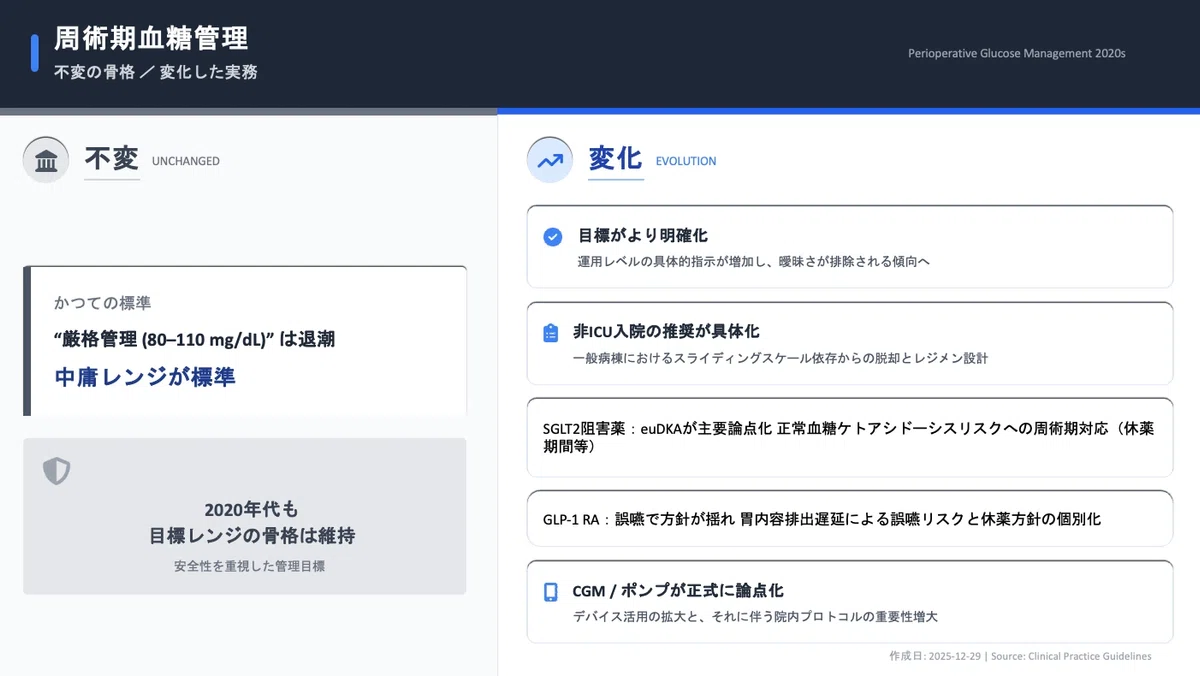Click Perioperative Glucose Management 2020s header text
Viewport: 1200px width, 676px height.
1016,53
